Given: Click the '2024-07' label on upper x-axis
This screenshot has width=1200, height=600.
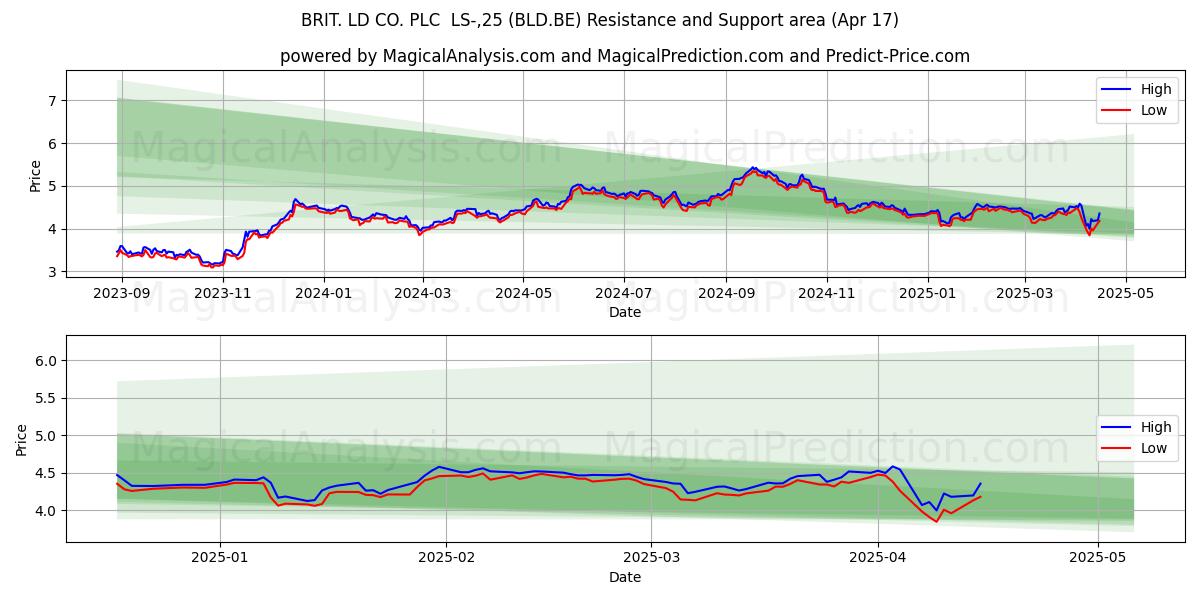Looking at the screenshot, I should [624, 293].
